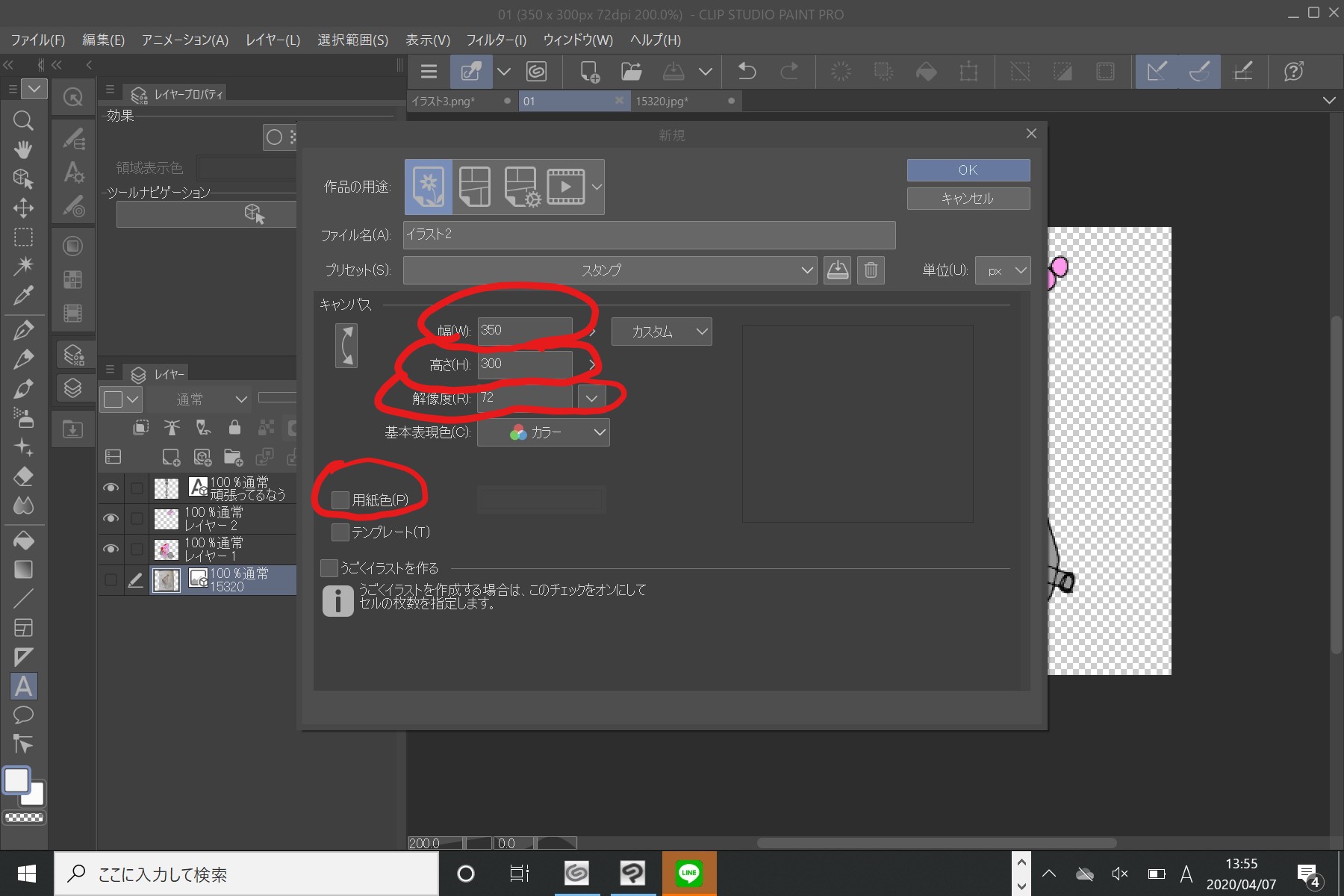Select the Gradient tool

click(23, 569)
